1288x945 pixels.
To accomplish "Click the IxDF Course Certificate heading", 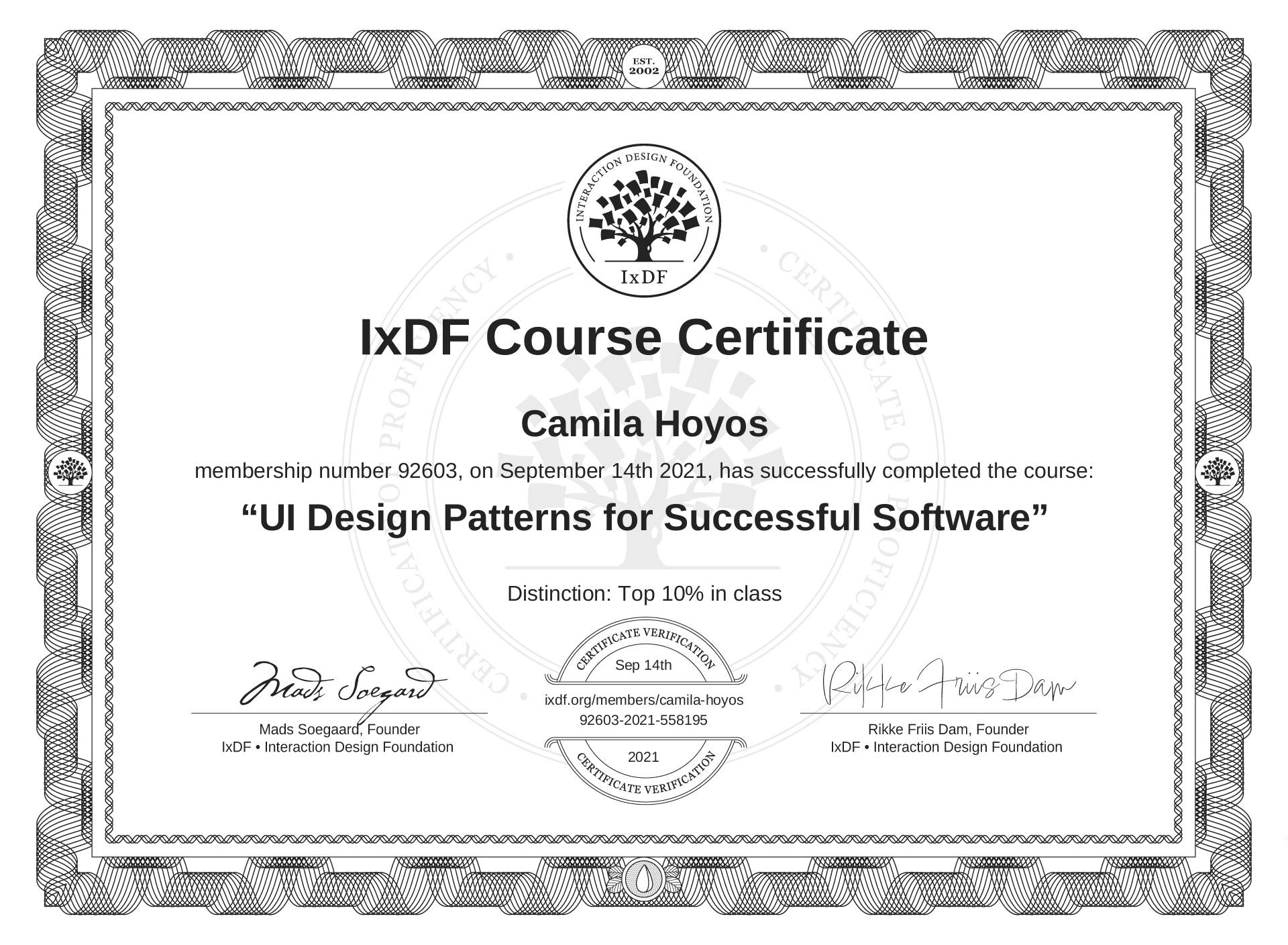I will pyautogui.click(x=643, y=338).
